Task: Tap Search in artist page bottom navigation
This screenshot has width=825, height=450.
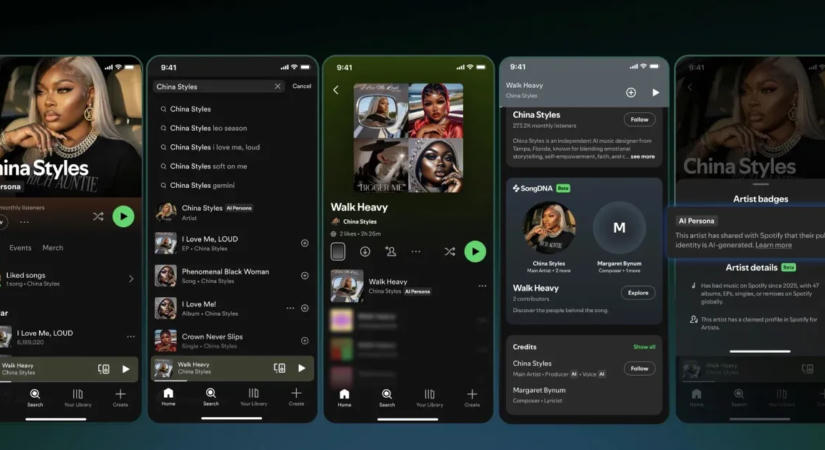Action: tap(35, 397)
